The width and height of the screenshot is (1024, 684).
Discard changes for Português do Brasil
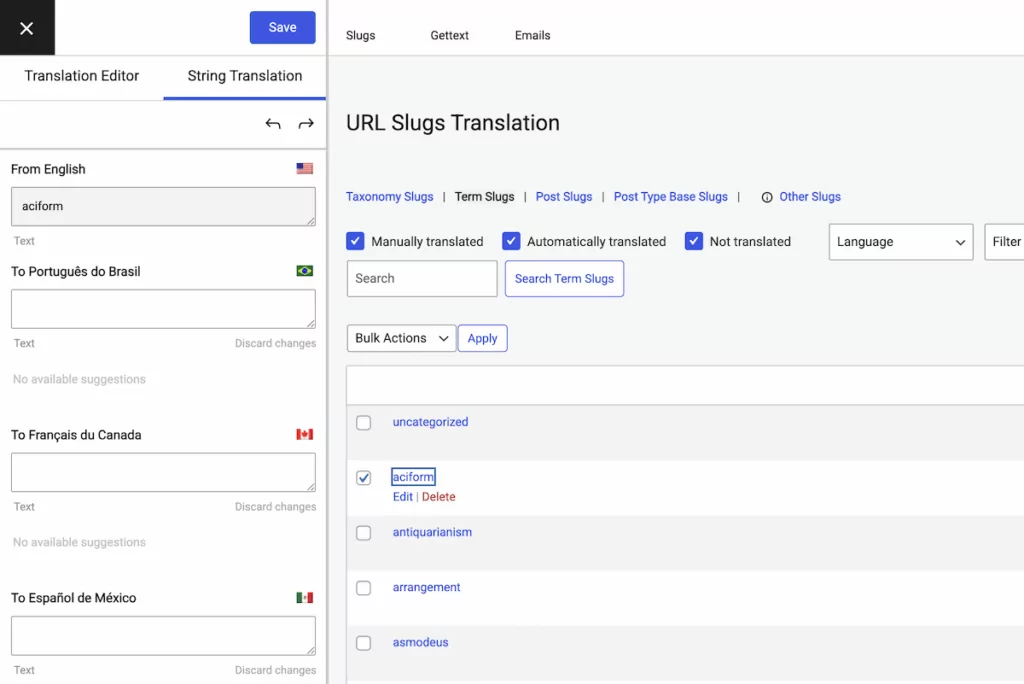pos(275,343)
